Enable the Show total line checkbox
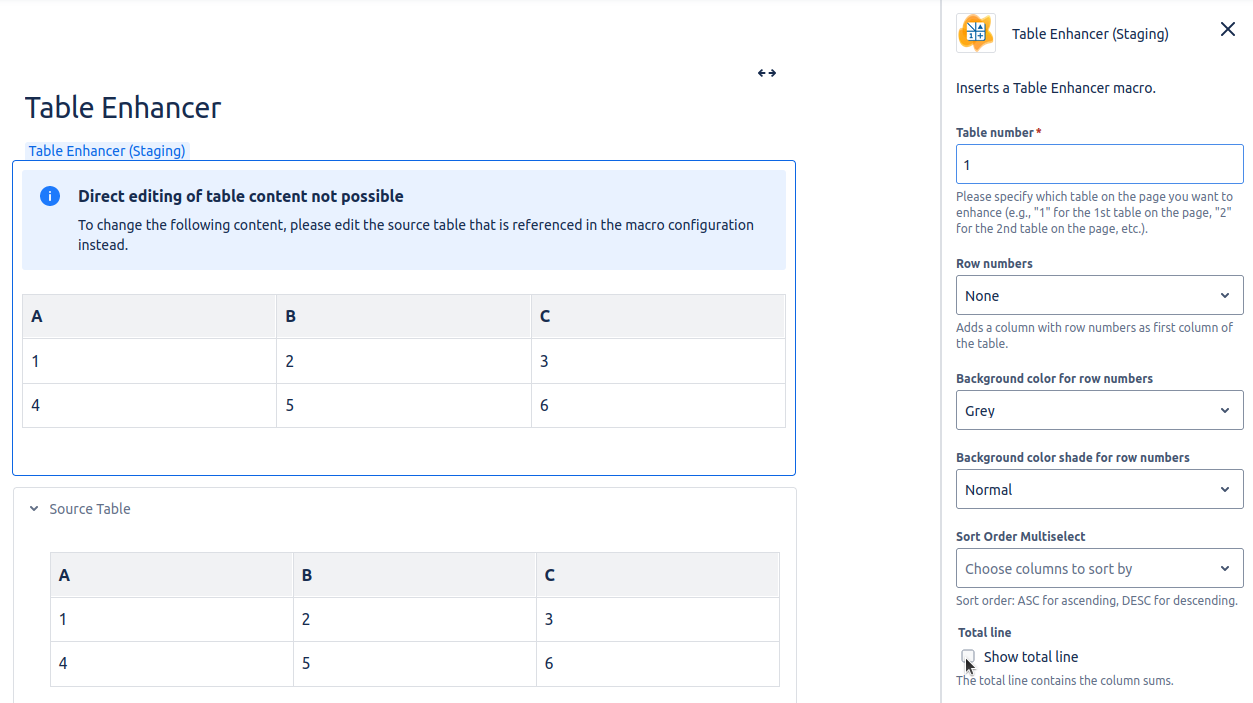Screen dimensions: 1253x703 [x=968, y=657]
